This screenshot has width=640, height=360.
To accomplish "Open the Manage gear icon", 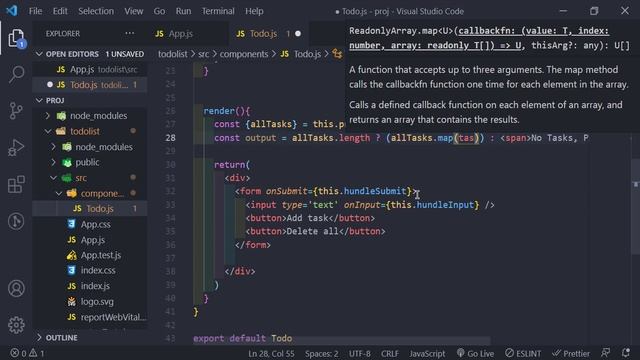I will (16, 325).
